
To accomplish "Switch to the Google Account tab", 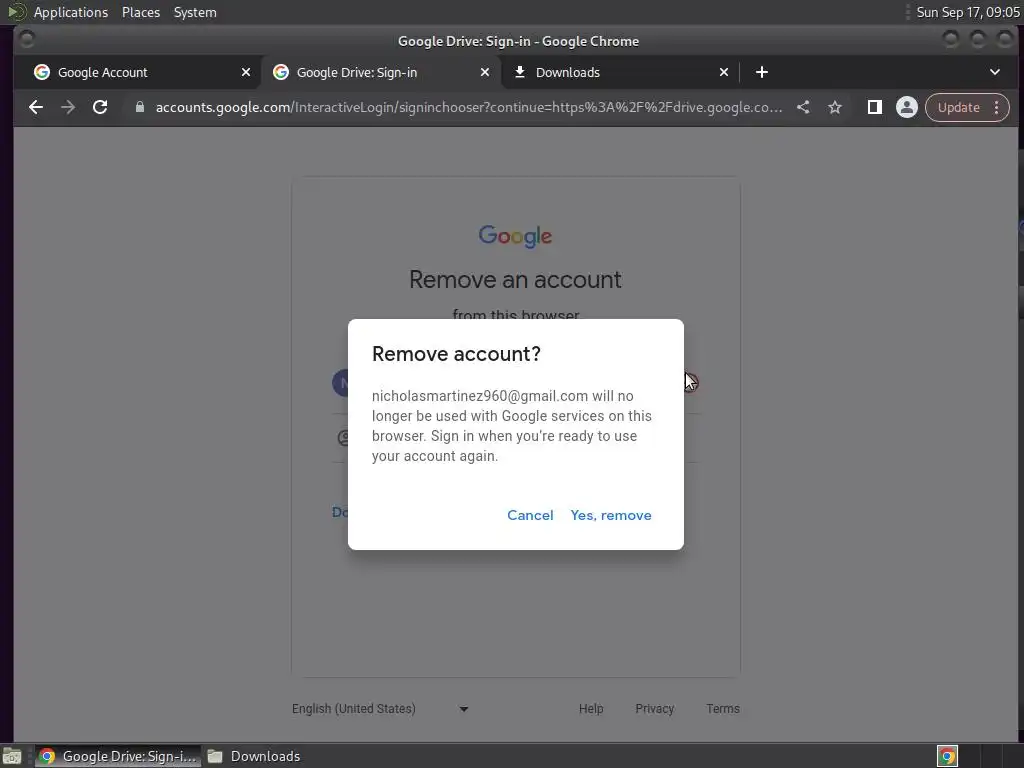I will coord(137,72).
